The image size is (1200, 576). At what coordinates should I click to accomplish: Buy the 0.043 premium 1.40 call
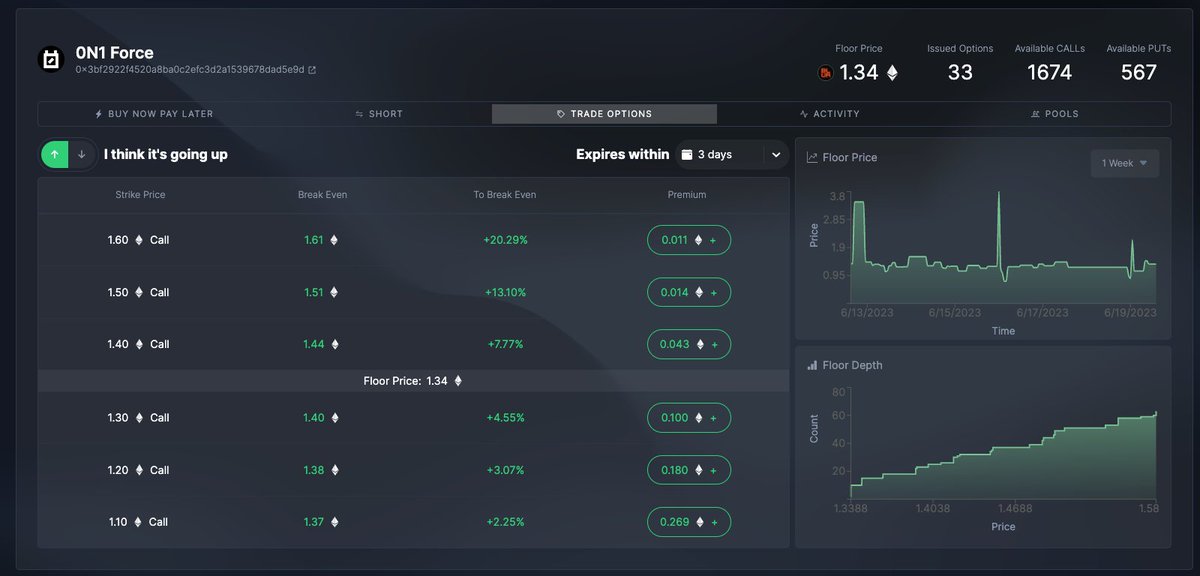coord(689,344)
